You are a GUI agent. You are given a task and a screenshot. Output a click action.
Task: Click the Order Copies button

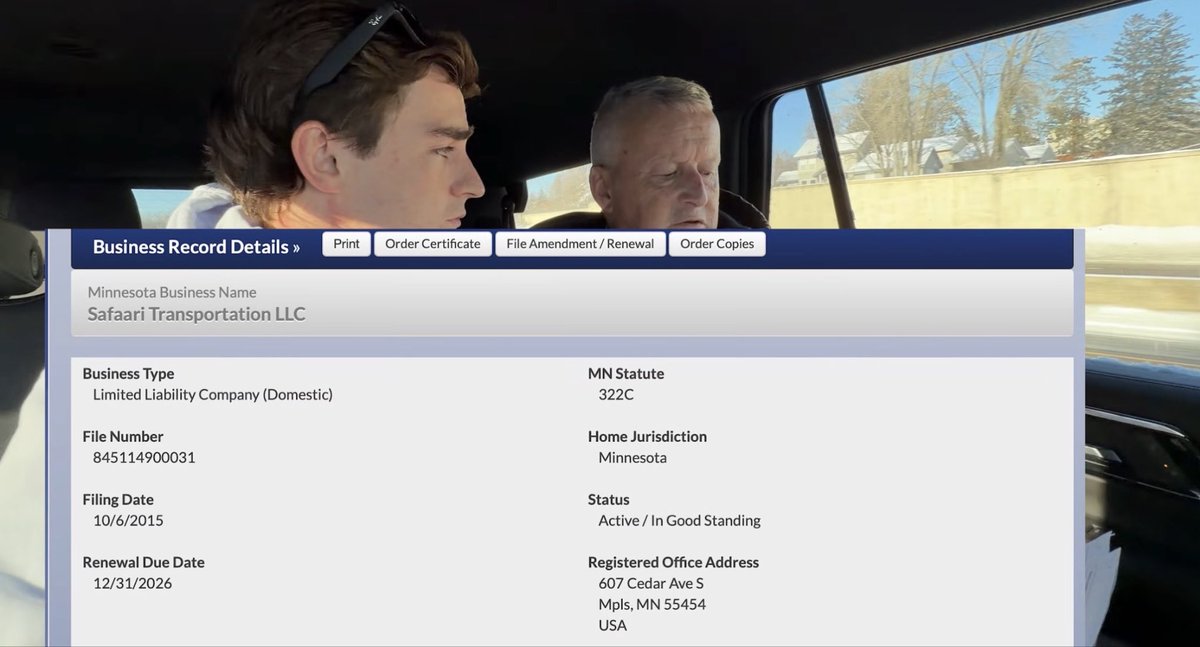coord(717,244)
